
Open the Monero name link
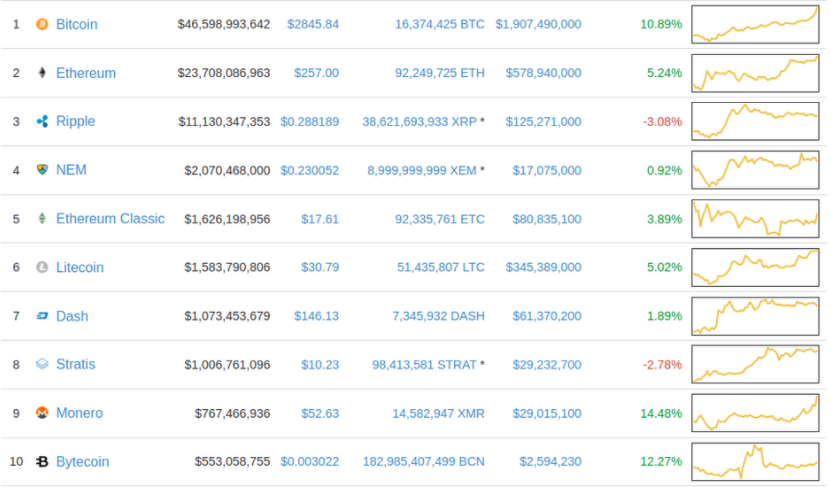tap(79, 413)
